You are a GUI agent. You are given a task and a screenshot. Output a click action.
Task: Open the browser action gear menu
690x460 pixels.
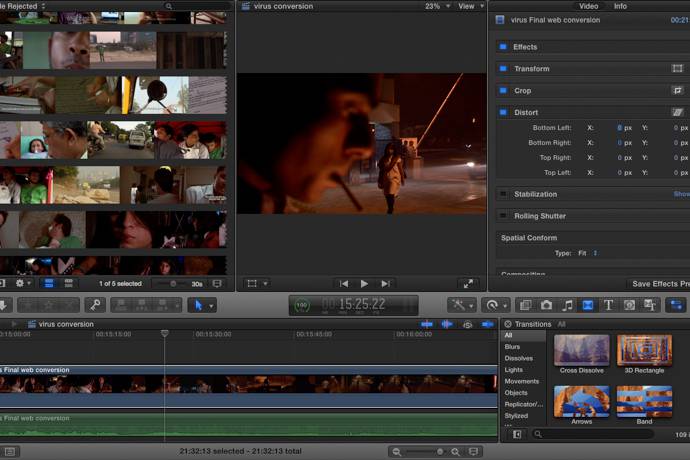[x=20, y=283]
